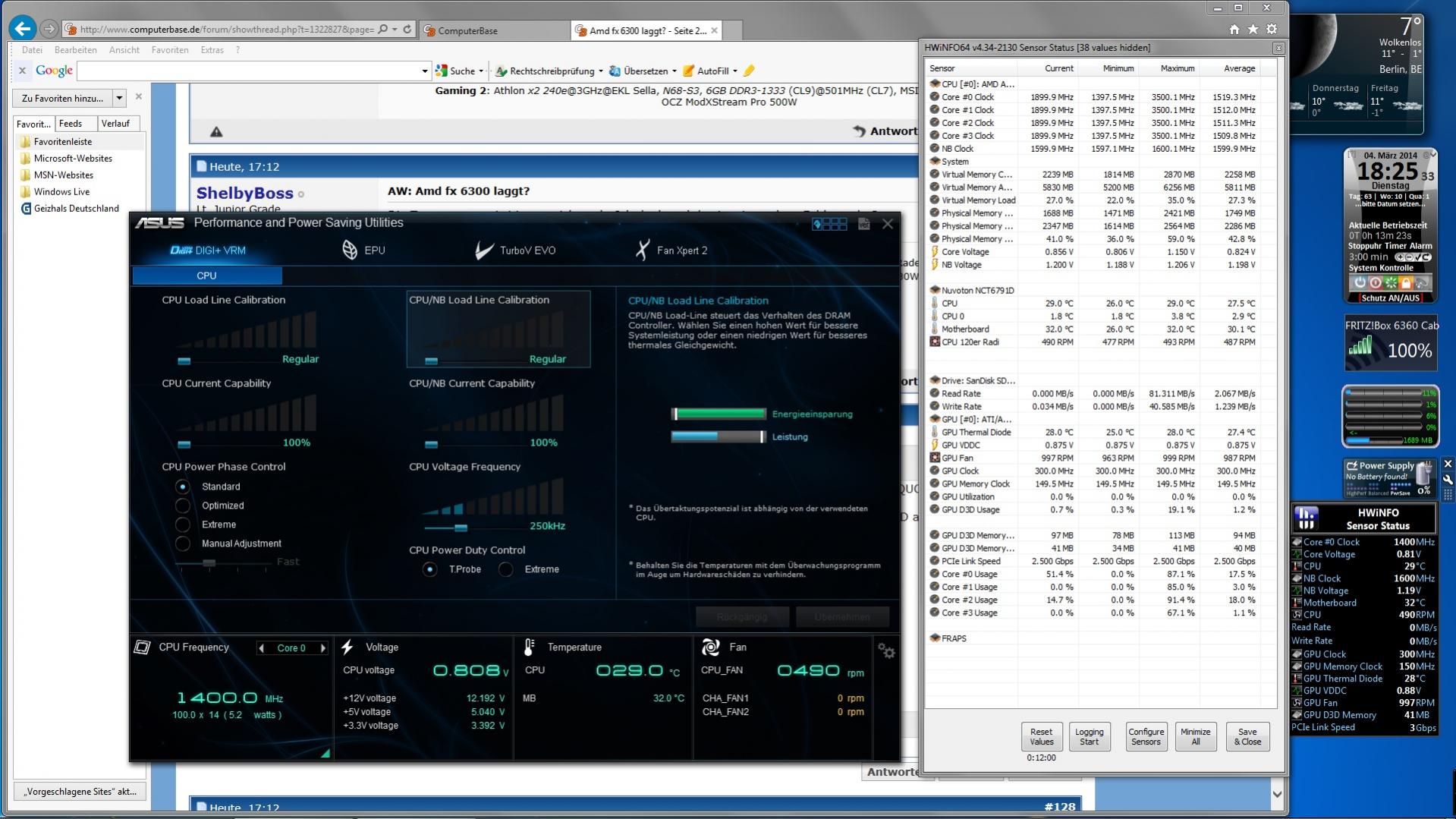1456x819 pixels.
Task: Click the ASUS Temperature thermometer icon
Action: 529,647
